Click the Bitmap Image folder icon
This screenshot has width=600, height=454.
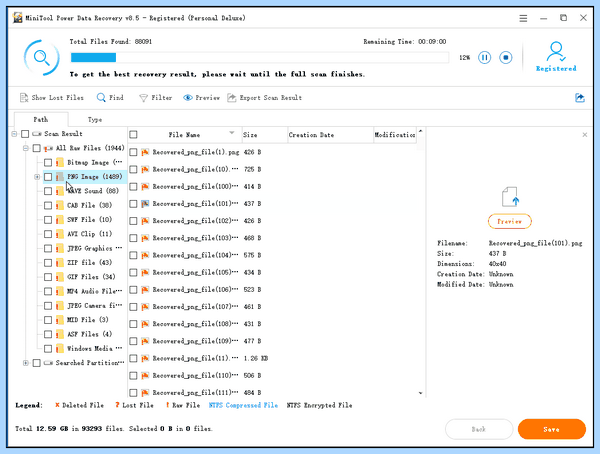coord(60,163)
